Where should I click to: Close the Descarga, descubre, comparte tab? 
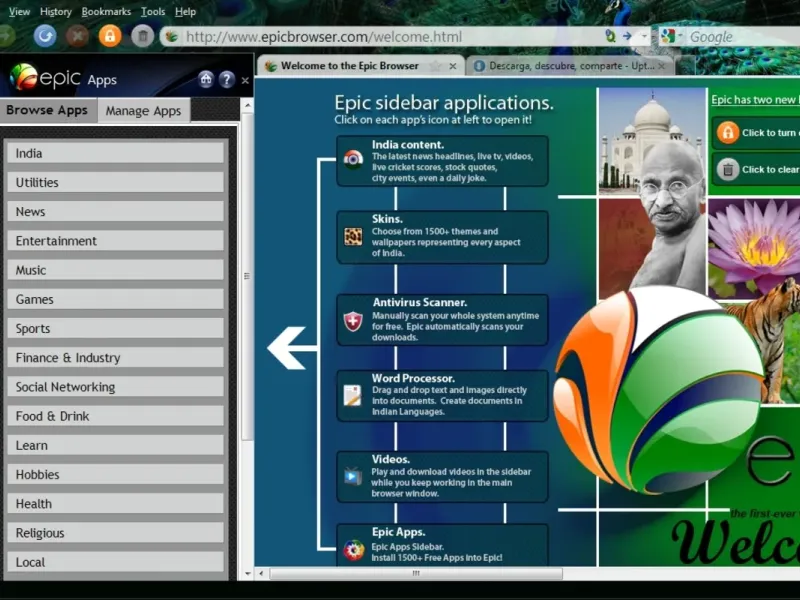pos(661,66)
